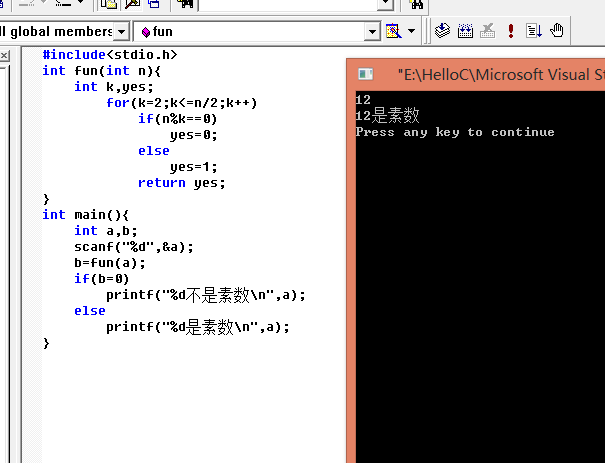Close the workspace panel with x
This screenshot has width=605, height=463.
pyautogui.click(x=4, y=56)
